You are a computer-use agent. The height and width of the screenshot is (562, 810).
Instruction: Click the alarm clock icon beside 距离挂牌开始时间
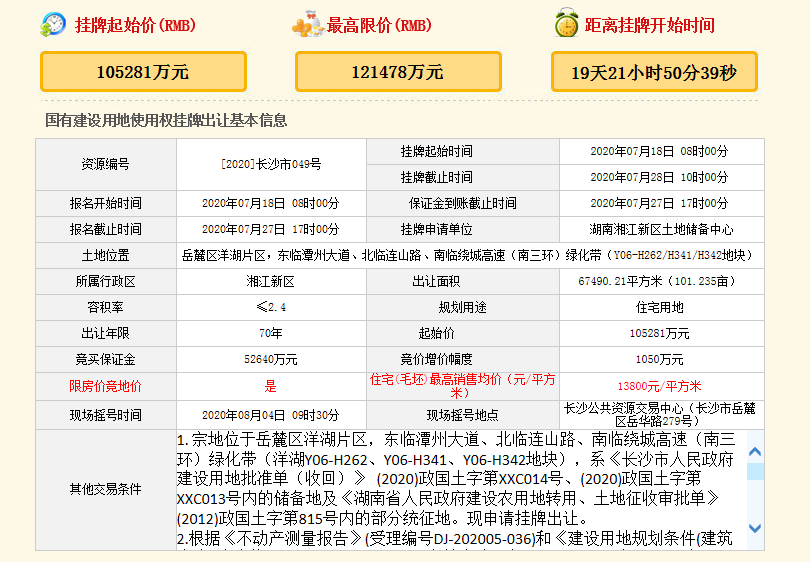pyautogui.click(x=566, y=22)
